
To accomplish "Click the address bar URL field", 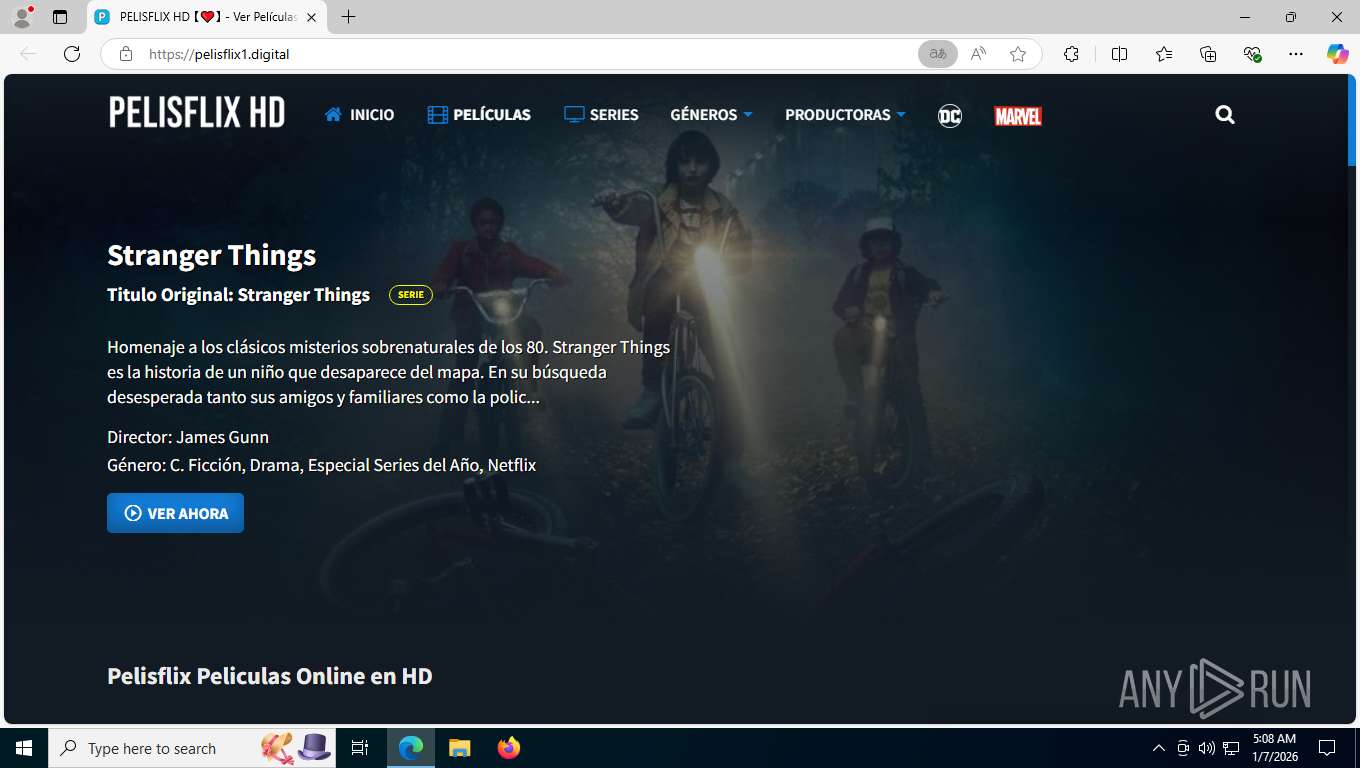I will click(520, 54).
